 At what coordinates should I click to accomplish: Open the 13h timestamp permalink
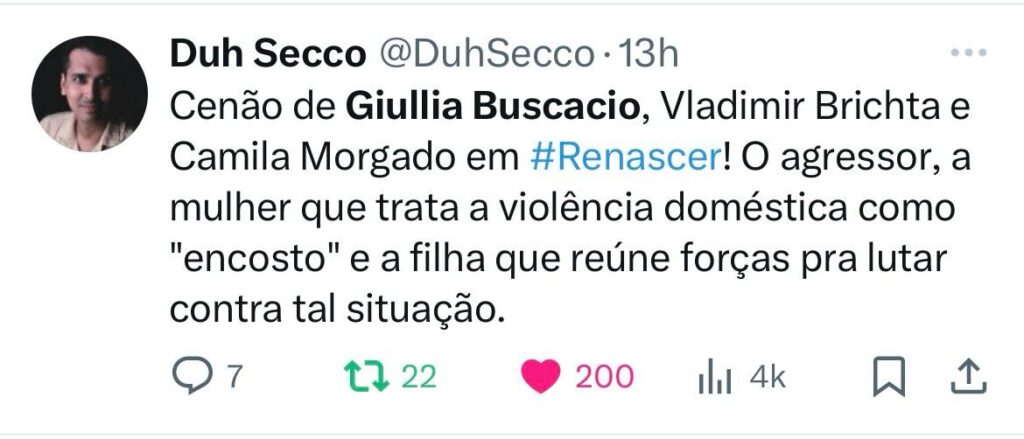(x=648, y=54)
